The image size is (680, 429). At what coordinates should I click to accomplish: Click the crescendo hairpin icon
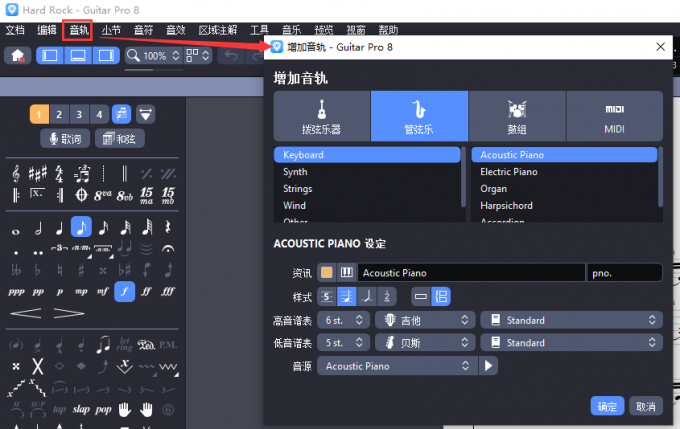click(x=26, y=313)
